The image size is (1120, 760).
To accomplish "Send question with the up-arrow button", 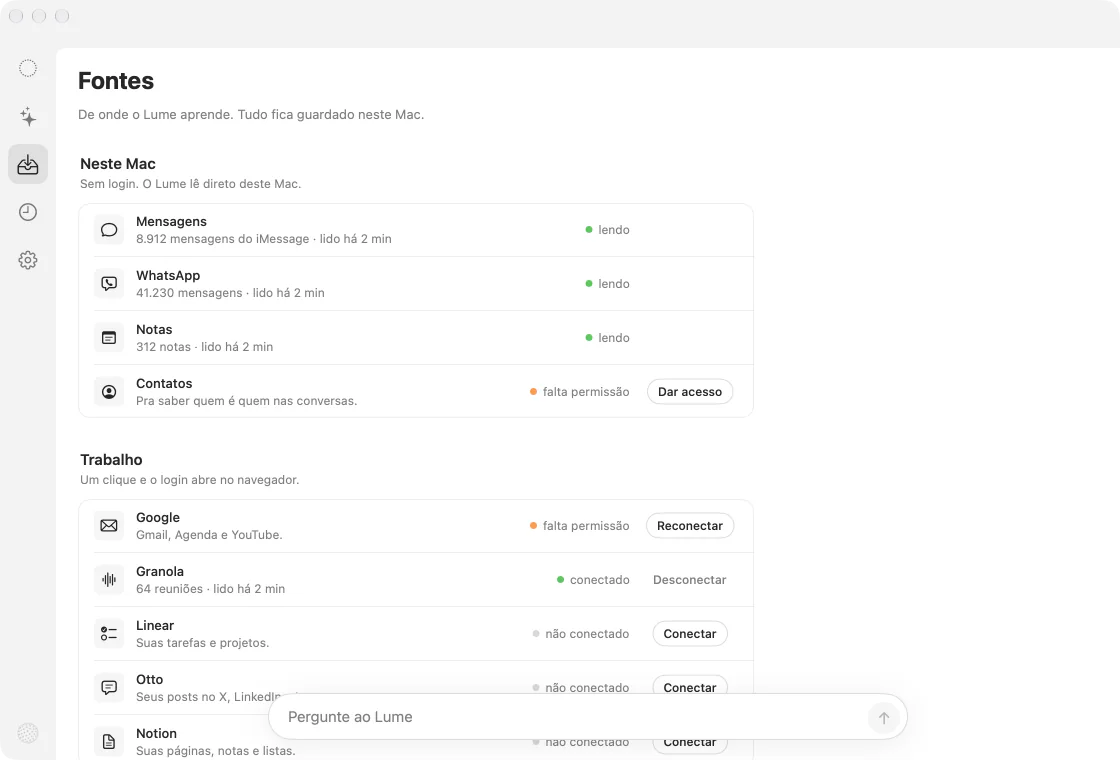I will point(884,718).
